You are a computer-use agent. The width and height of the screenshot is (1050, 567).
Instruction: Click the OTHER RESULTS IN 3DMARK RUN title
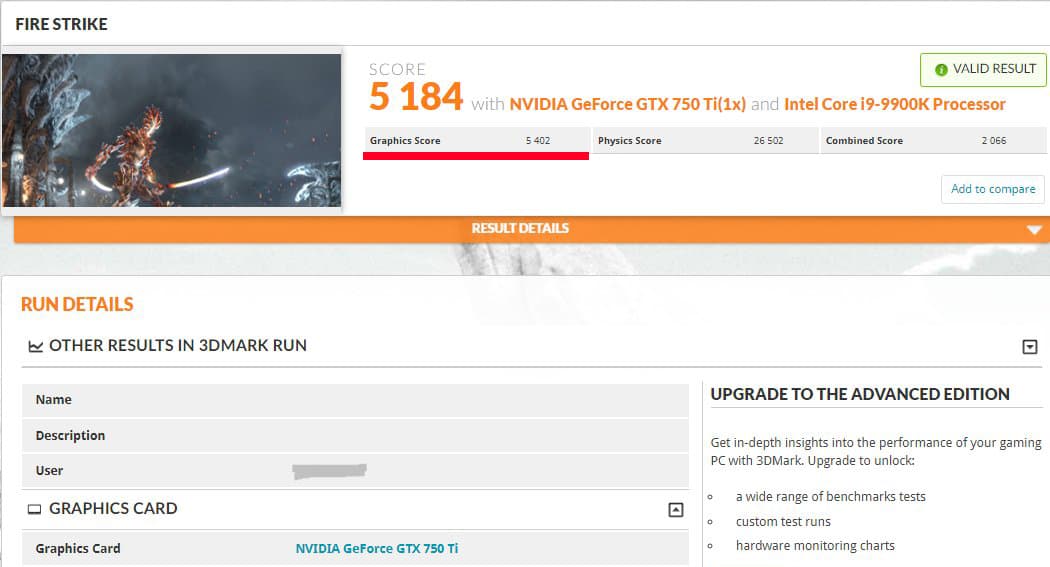pyautogui.click(x=178, y=345)
